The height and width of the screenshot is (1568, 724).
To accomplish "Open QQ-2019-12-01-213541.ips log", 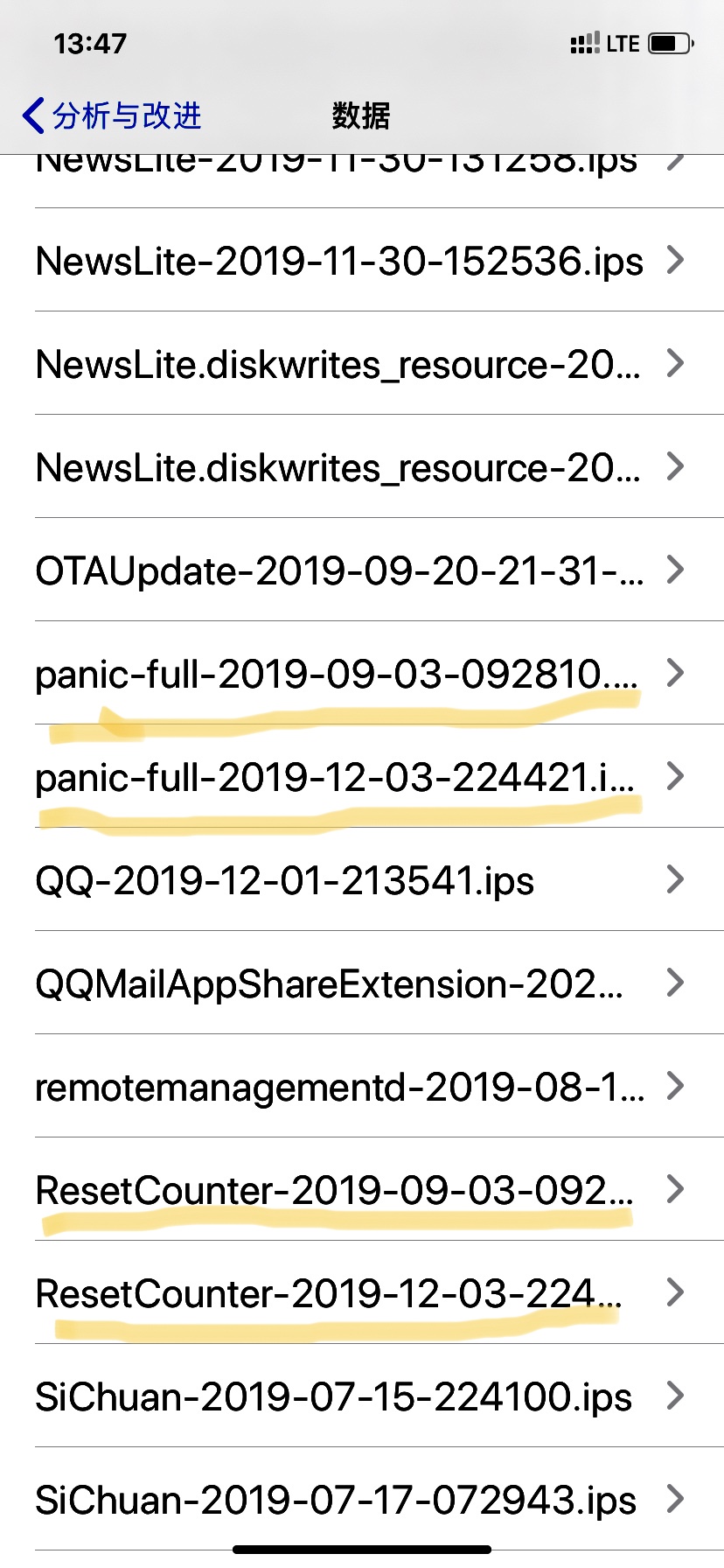I will [x=284, y=880].
